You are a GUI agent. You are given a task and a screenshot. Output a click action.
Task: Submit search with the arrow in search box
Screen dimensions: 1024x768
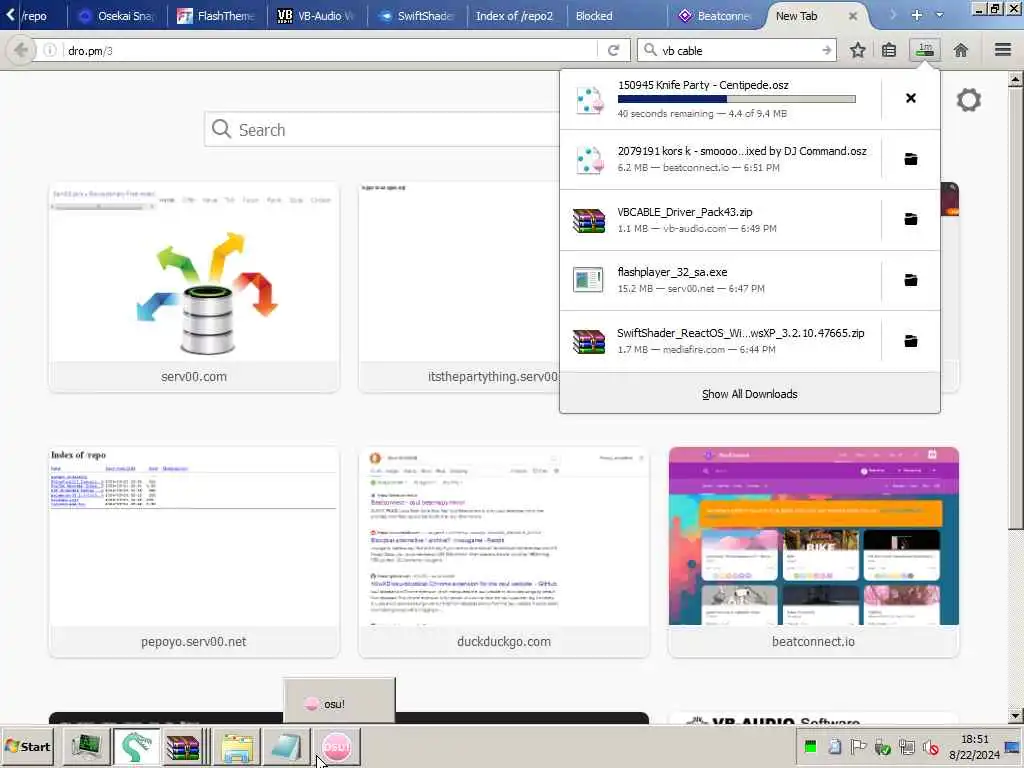click(x=827, y=50)
